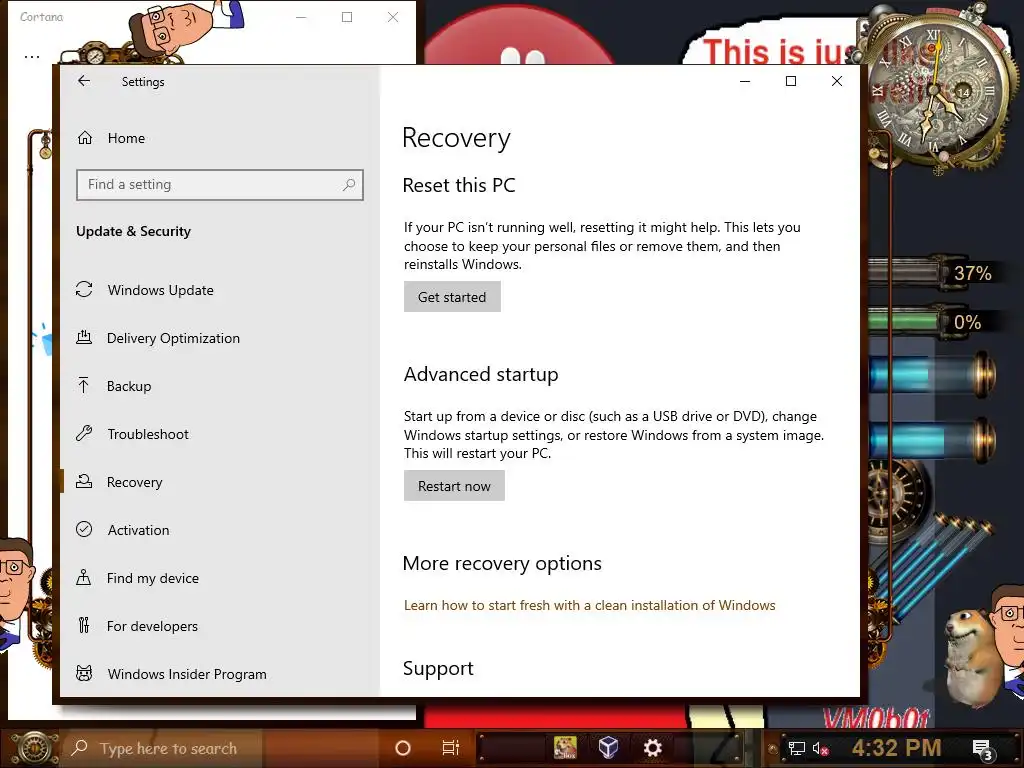The image size is (1024, 768).
Task: Open the notification center icon
Action: (982, 749)
